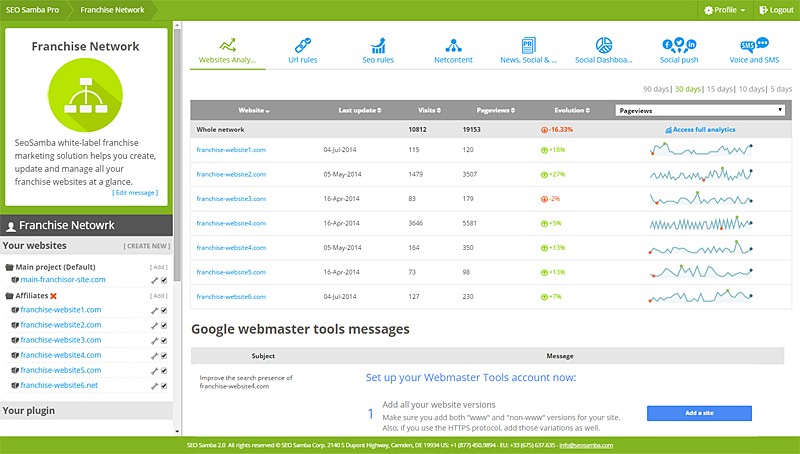Toggle checkbox for franchise-website6.net

pyautogui.click(x=164, y=386)
